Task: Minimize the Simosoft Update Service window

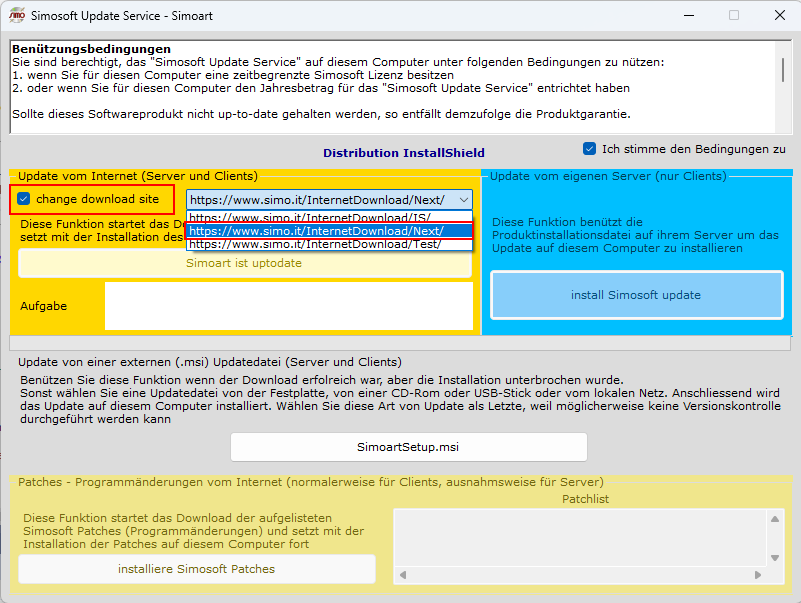Action: click(686, 16)
